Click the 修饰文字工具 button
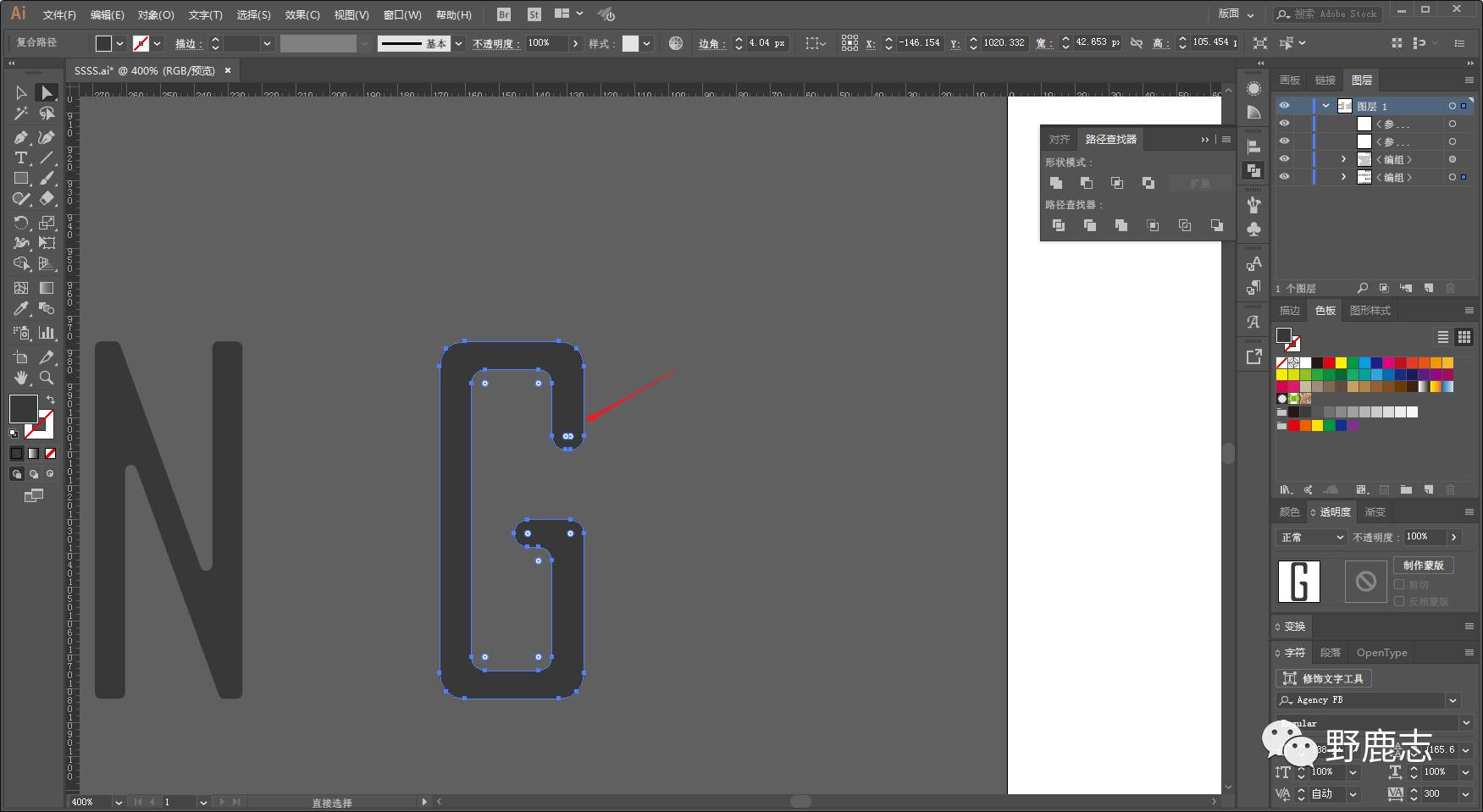Screen dimensions: 1483x812 click(x=1324, y=678)
